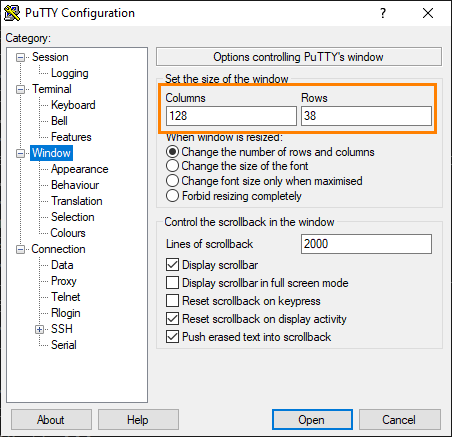Click the PuTTY icon in title bar
Screen dimensions: 452x437
[x=12, y=13]
